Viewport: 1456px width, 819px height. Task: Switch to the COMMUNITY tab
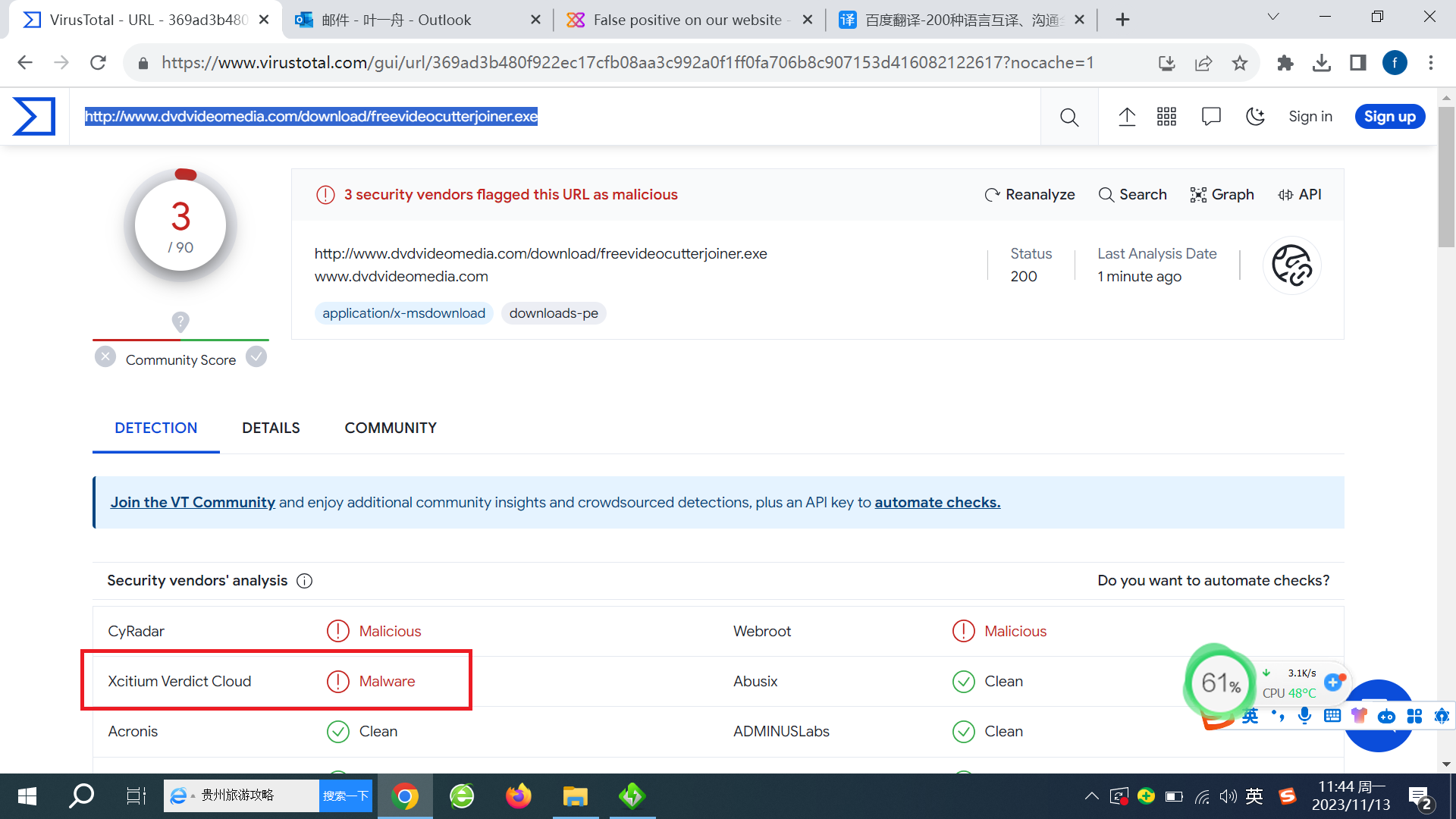(x=391, y=428)
